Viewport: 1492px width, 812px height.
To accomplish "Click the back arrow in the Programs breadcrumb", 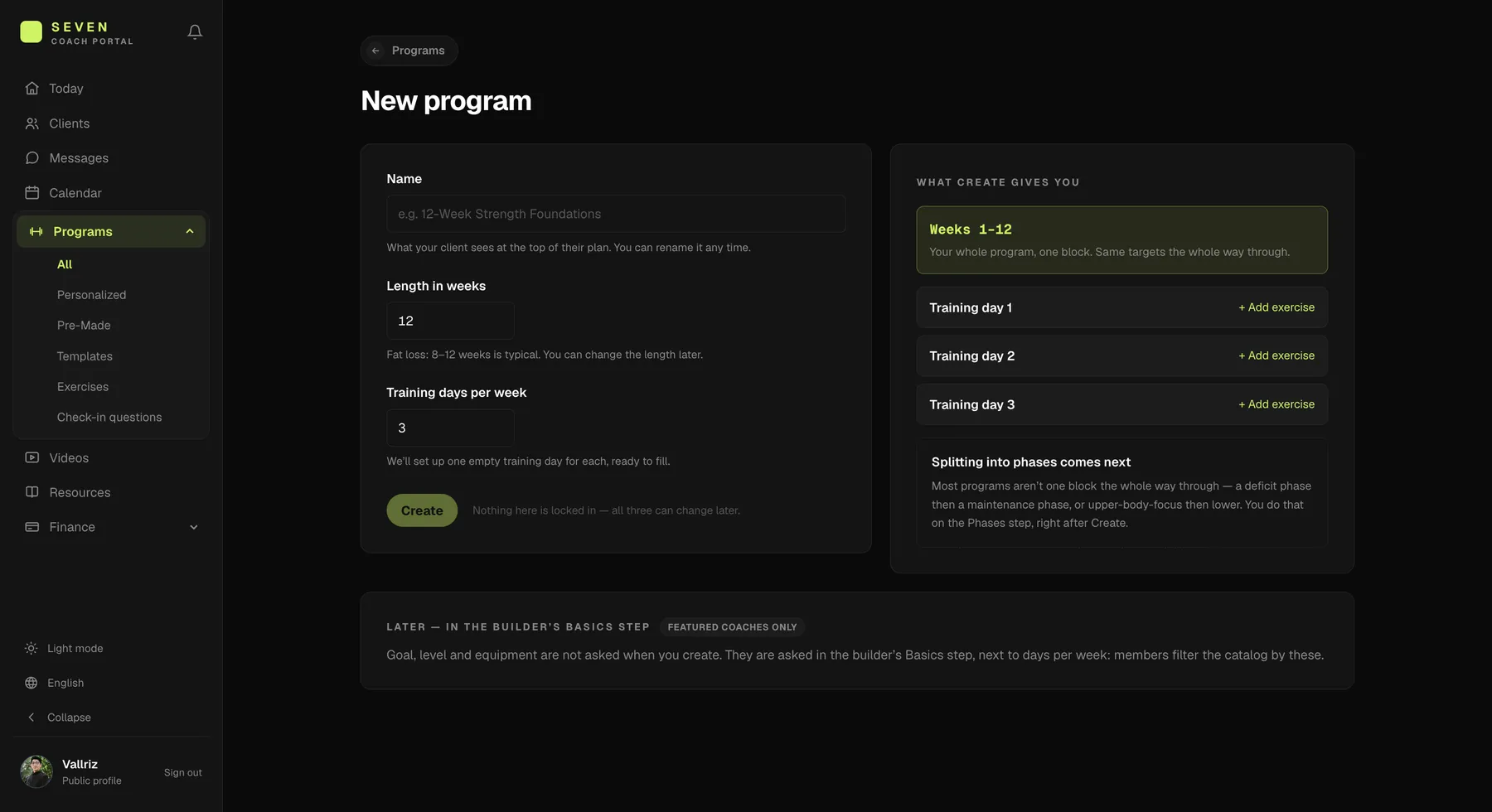I will click(x=375, y=51).
